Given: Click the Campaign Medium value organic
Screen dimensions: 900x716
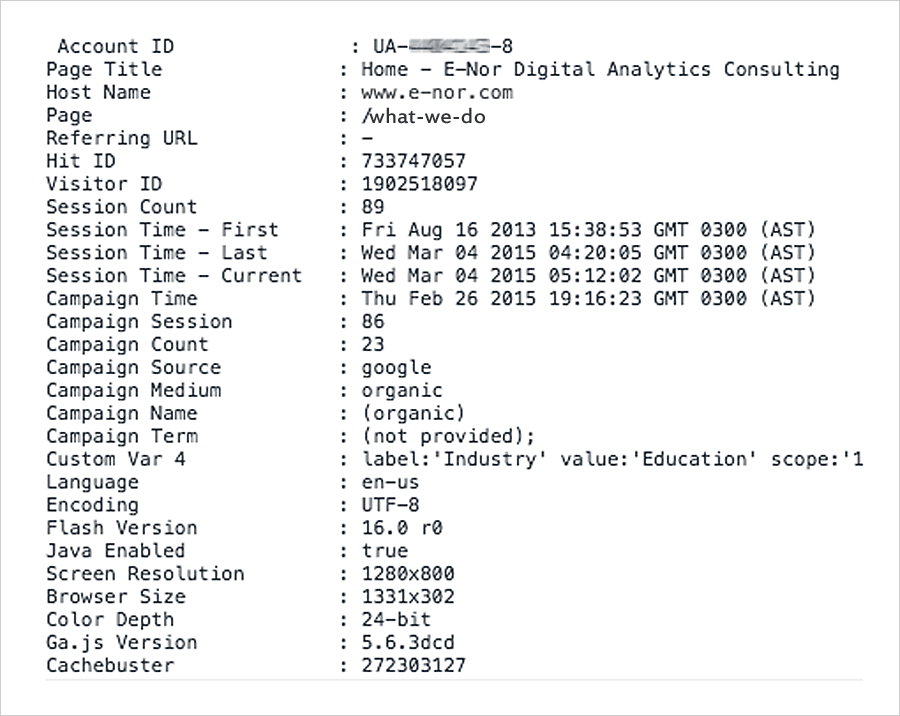Looking at the screenshot, I should pos(402,391).
